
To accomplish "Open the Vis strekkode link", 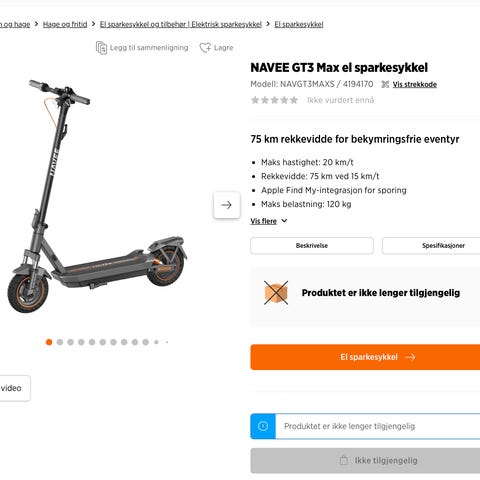I will click(415, 84).
